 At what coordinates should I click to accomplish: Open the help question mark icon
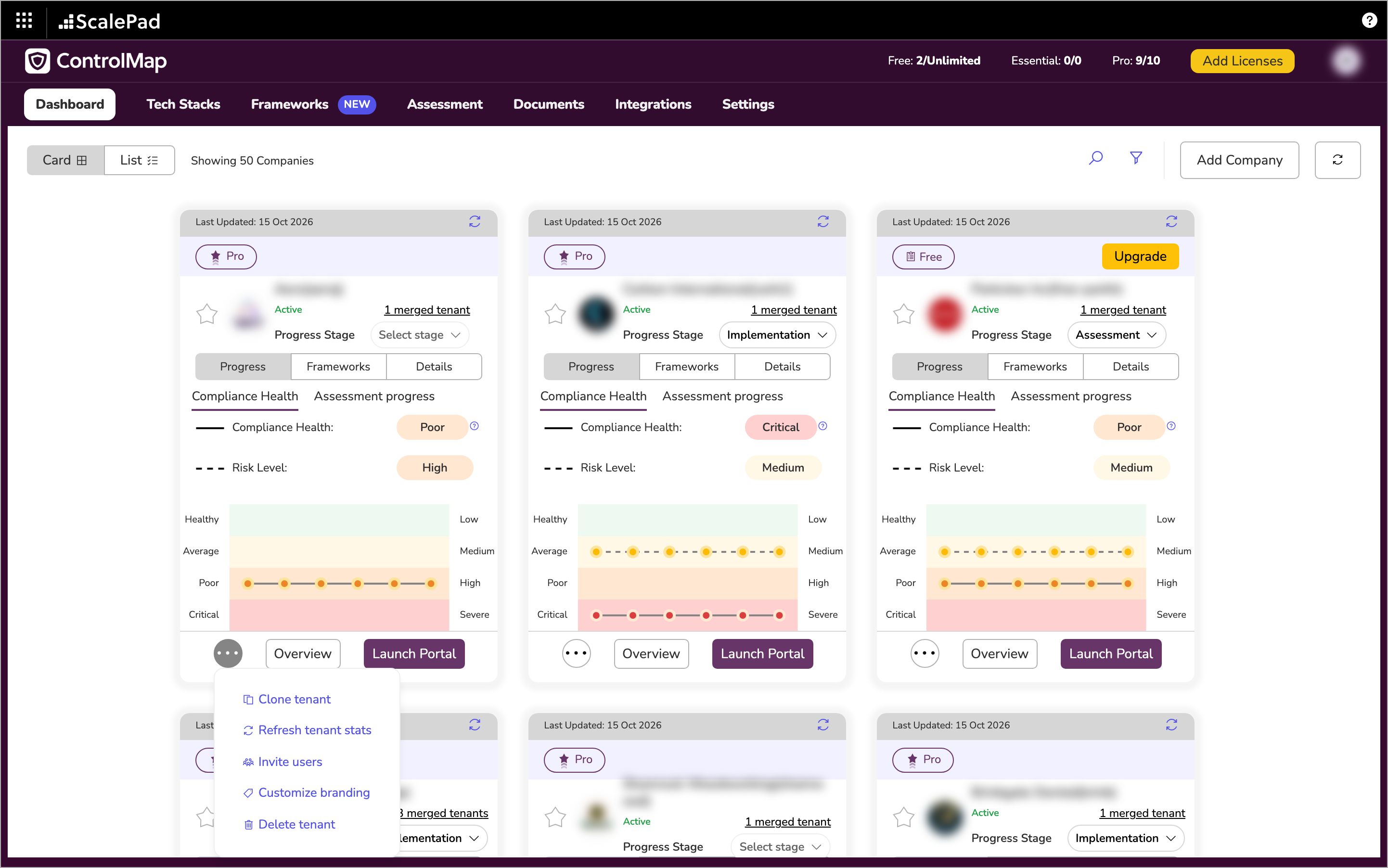pyautogui.click(x=1369, y=21)
